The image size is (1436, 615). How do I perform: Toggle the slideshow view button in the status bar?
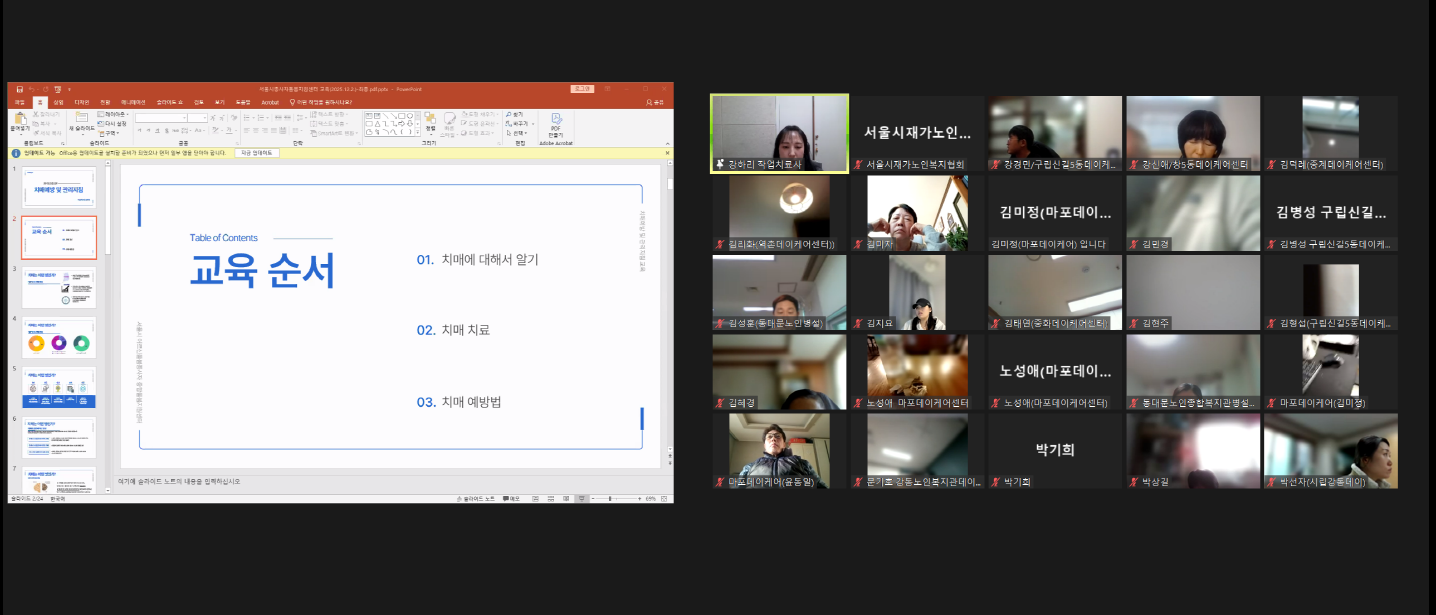[x=581, y=497]
